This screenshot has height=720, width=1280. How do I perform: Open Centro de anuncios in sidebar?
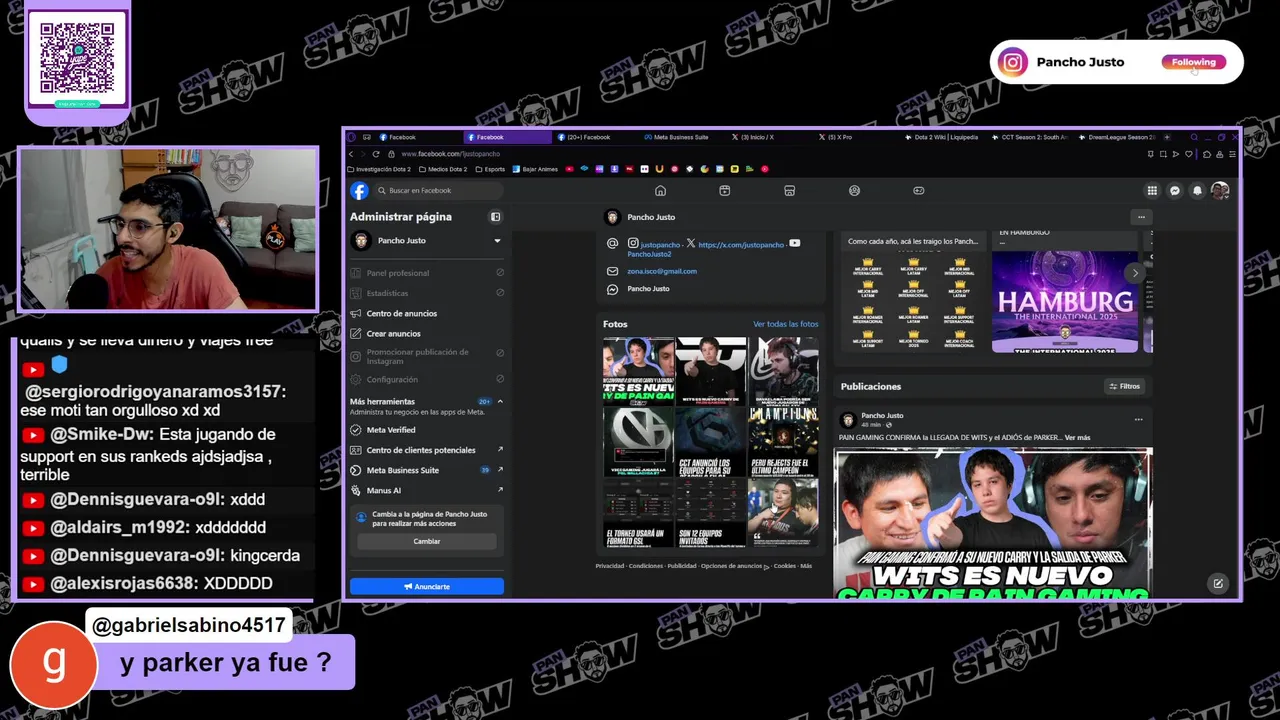[427, 313]
